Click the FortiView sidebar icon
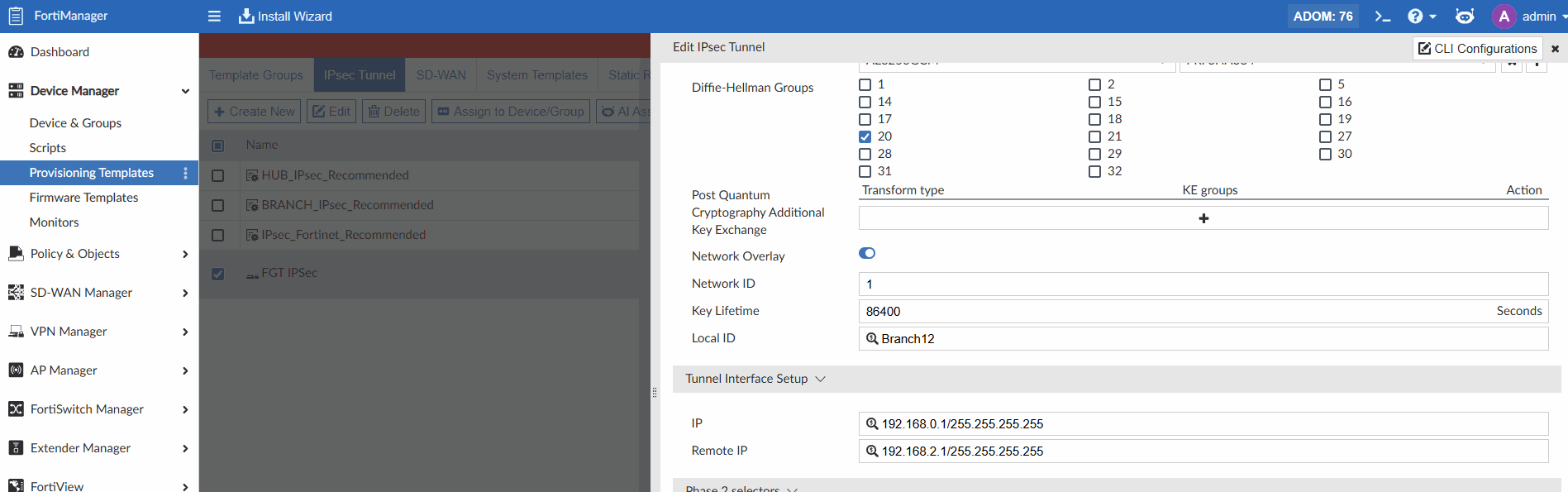The image size is (1568, 492). (x=16, y=486)
